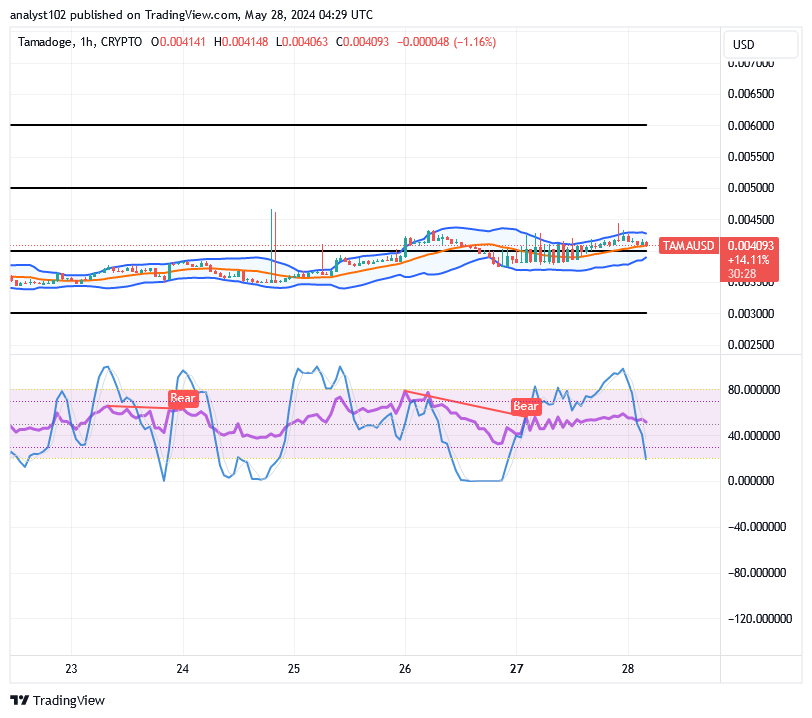Click the 0.006000 price axis label
The height and width of the screenshot is (718, 812).
coord(750,126)
